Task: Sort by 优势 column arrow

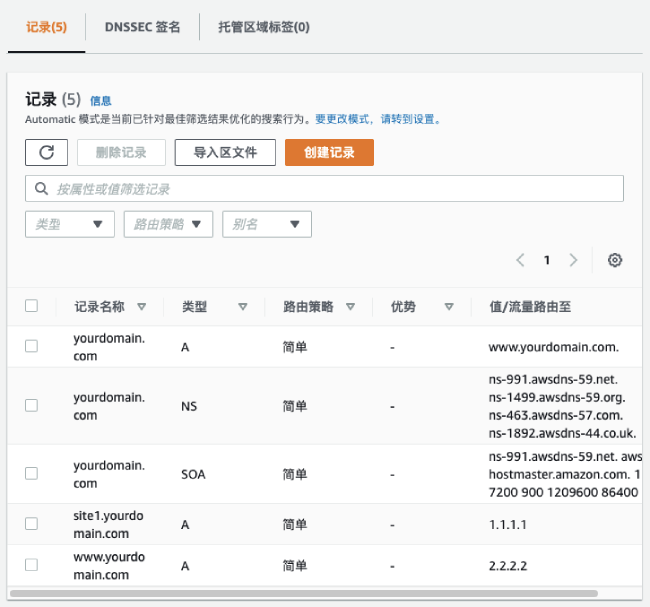Action: (449, 307)
